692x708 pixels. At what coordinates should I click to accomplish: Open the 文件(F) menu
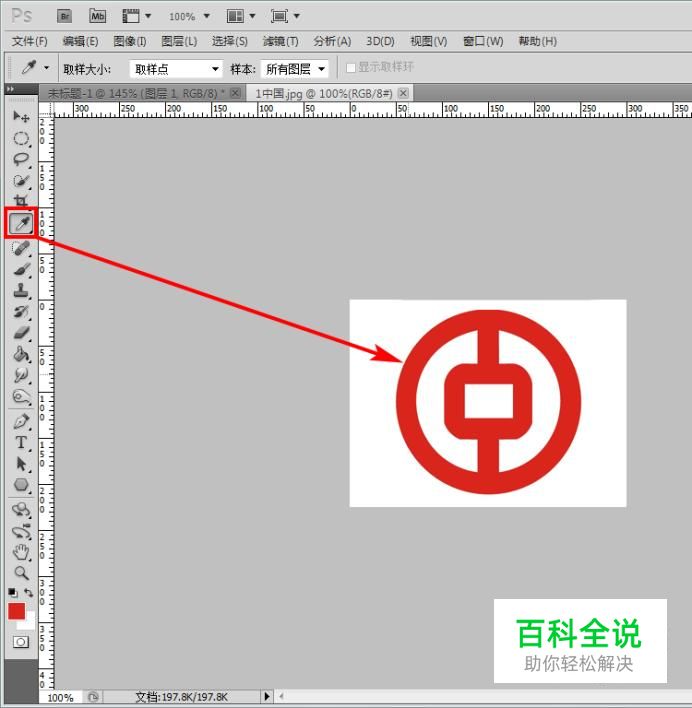click(x=30, y=42)
